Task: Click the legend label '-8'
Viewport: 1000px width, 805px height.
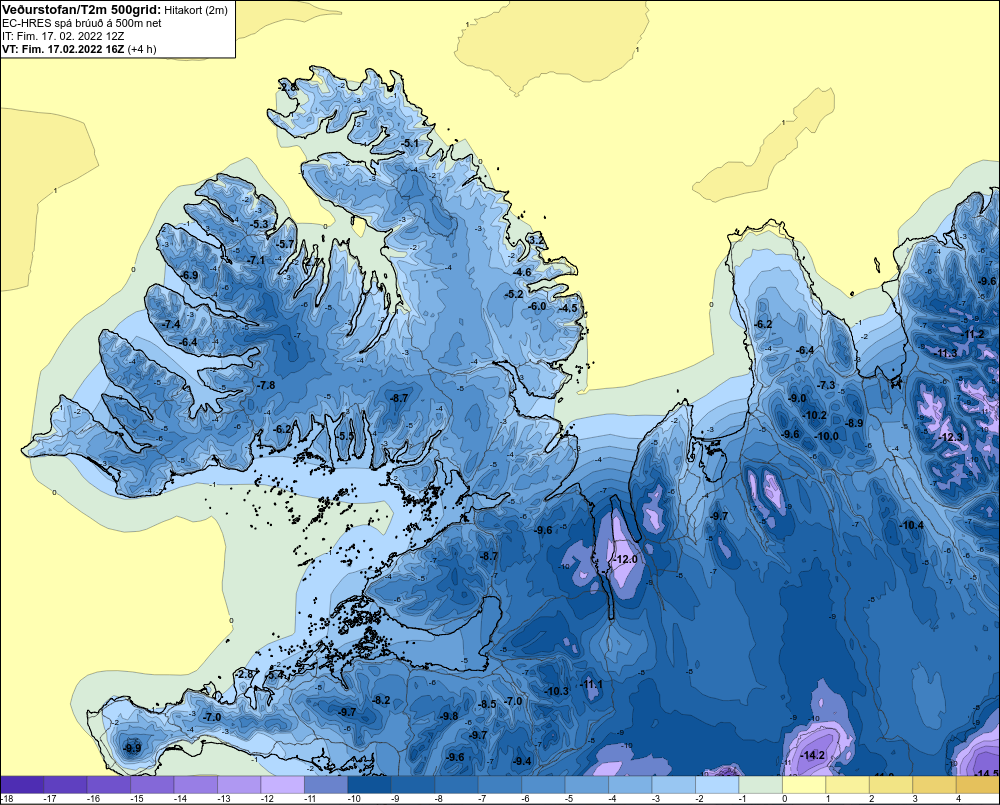Action: pos(441,799)
